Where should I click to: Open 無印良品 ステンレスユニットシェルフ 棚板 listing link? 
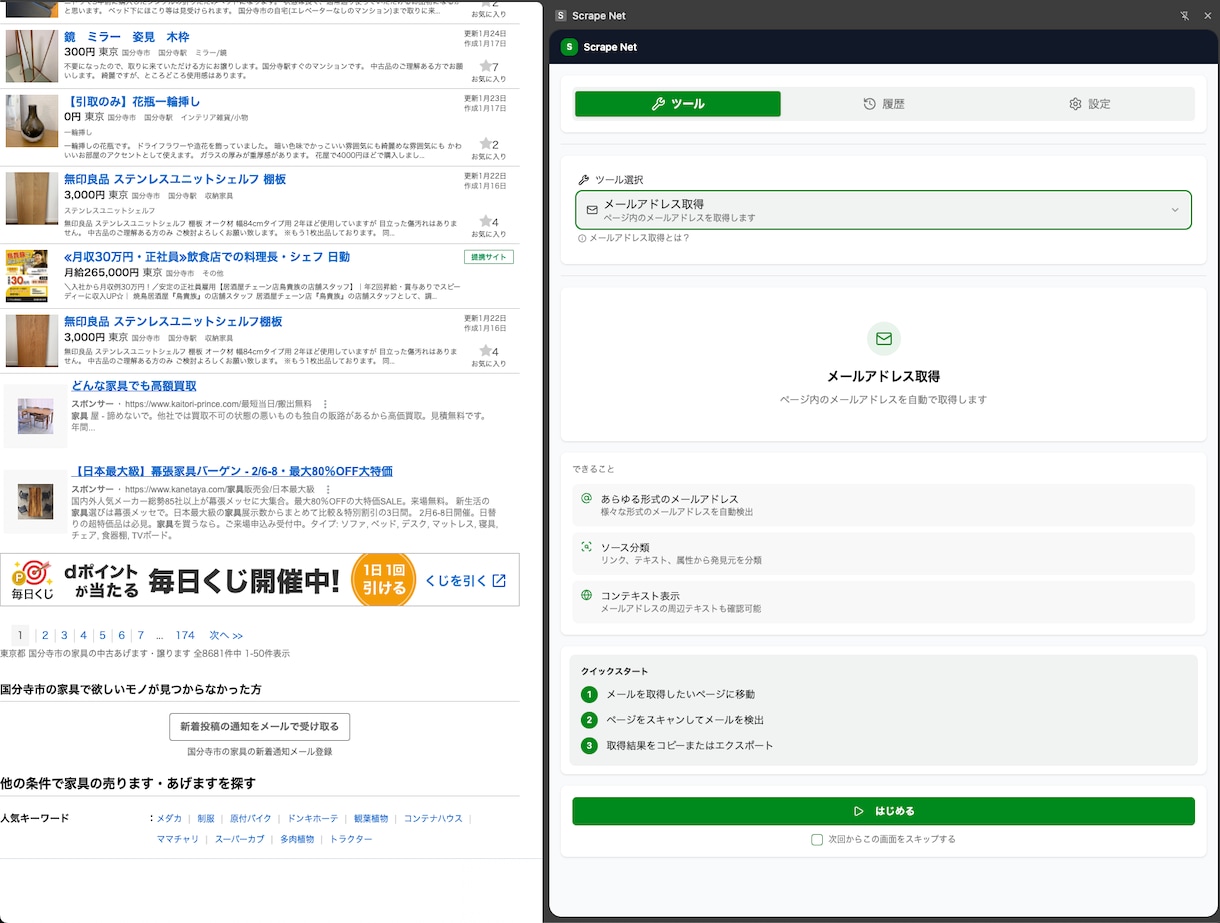175,179
